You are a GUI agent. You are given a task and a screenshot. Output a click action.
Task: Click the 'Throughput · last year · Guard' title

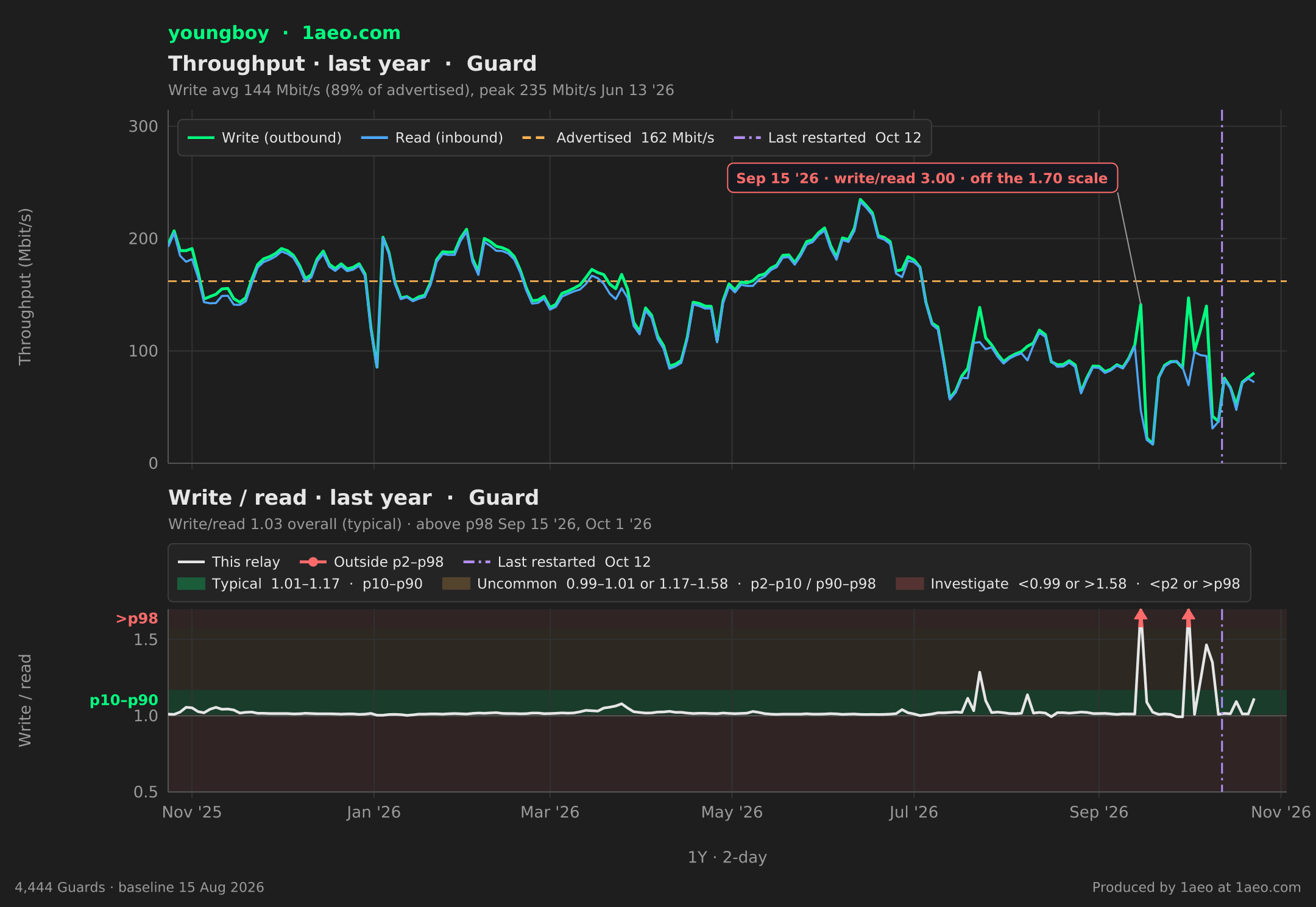(x=352, y=63)
